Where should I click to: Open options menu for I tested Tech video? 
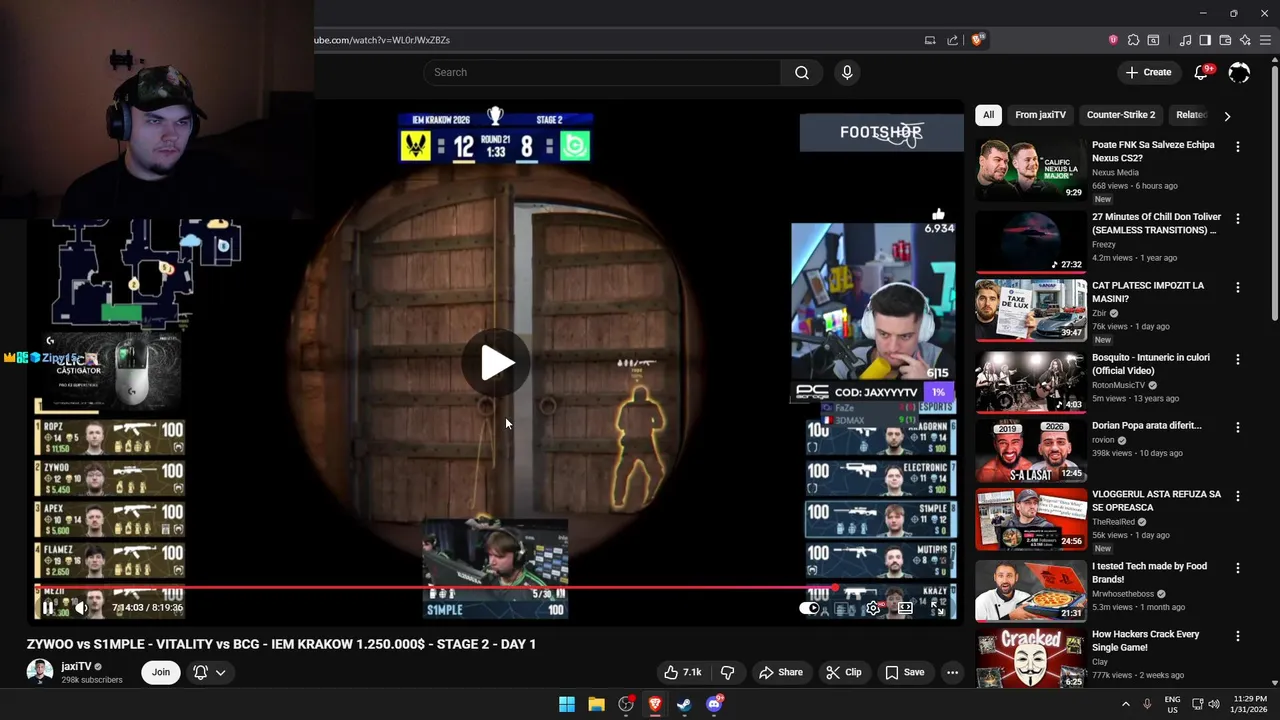tap(1237, 568)
